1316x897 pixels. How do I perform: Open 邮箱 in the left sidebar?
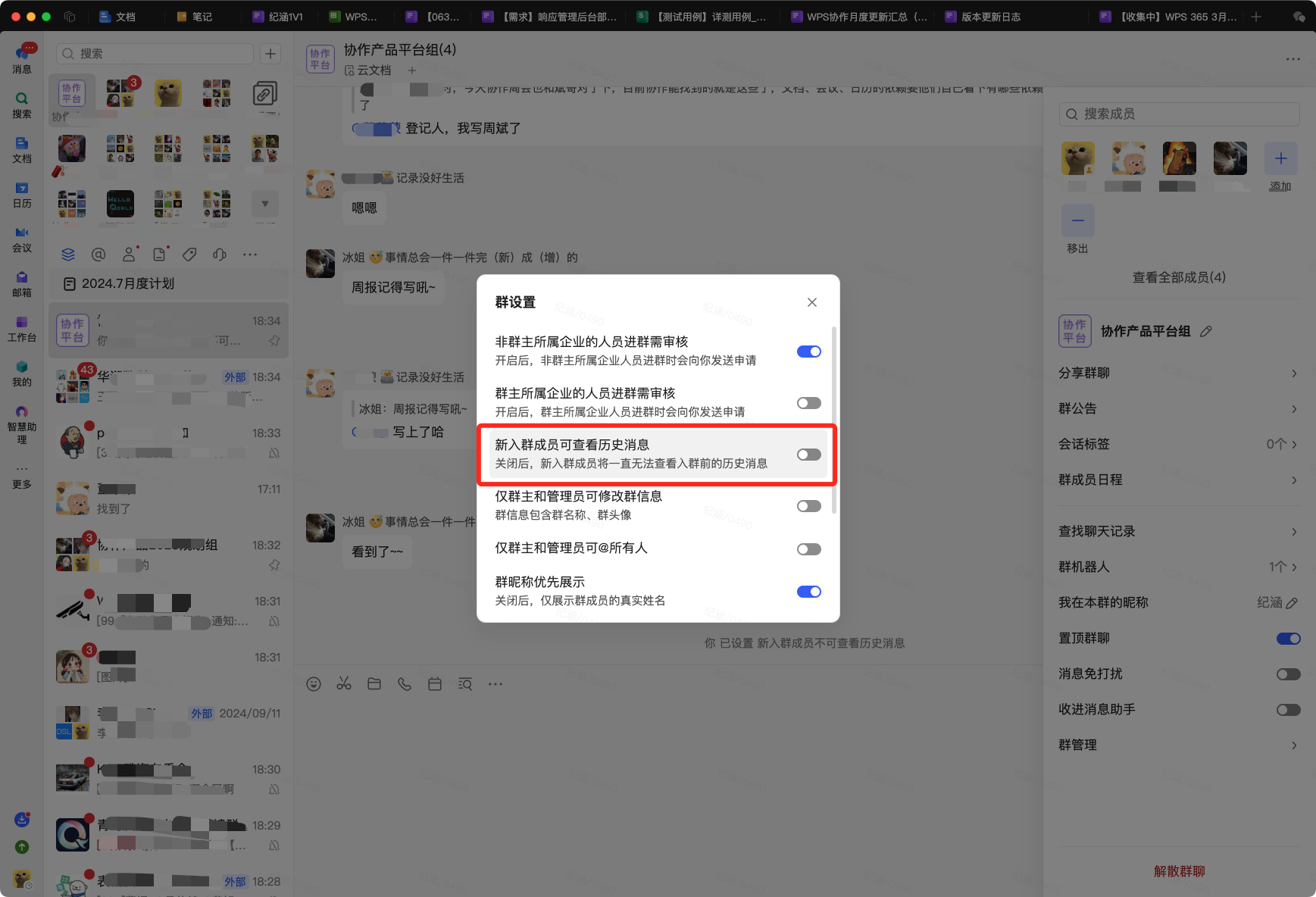(22, 284)
